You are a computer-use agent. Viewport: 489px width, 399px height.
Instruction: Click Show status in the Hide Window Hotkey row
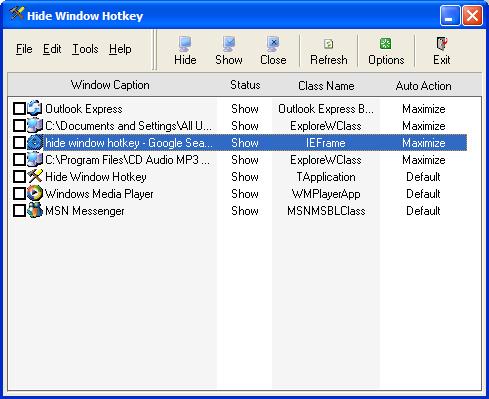coord(245,177)
